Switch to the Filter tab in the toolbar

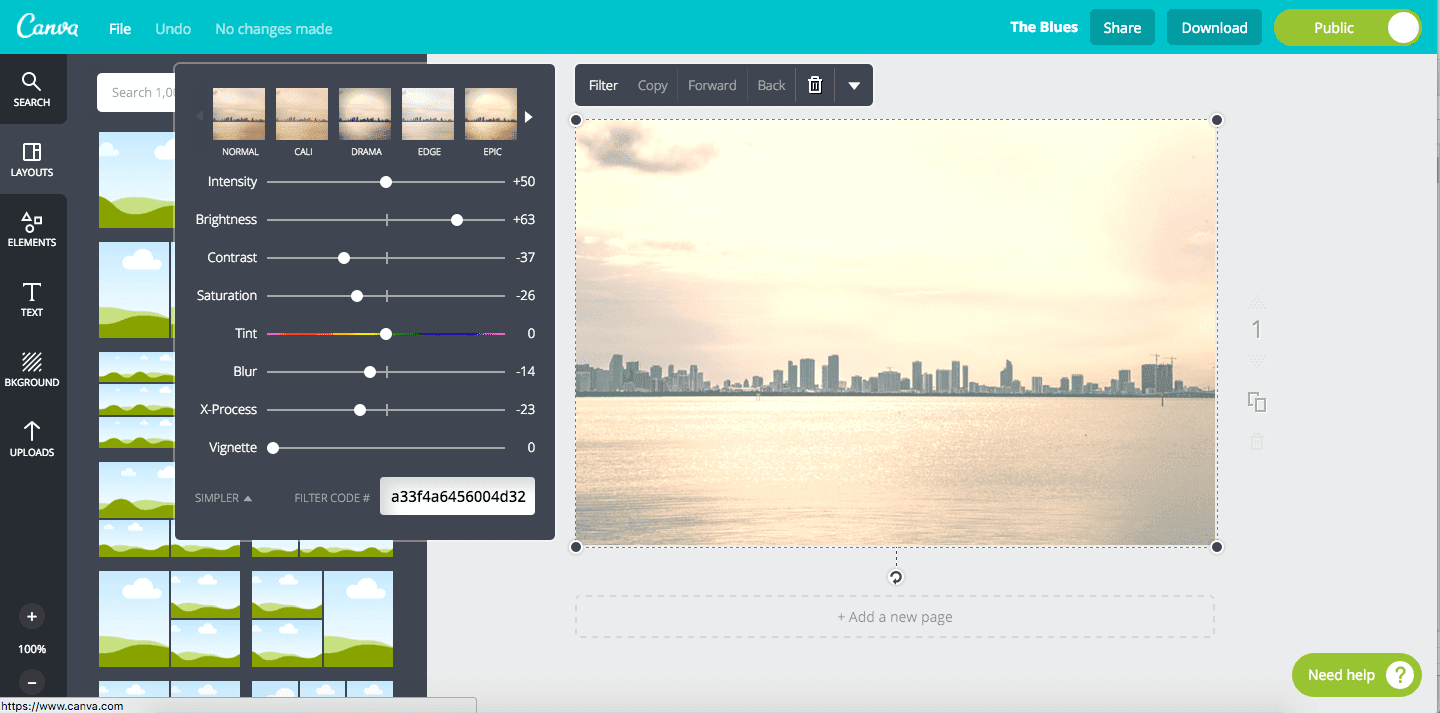603,85
